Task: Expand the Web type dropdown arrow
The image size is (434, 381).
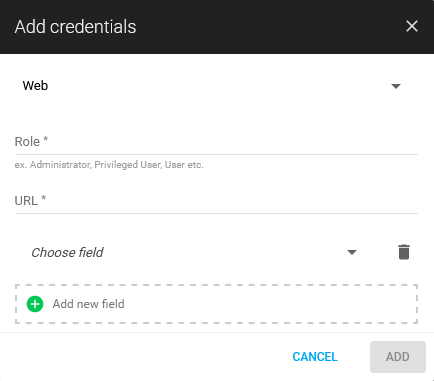Action: tap(396, 86)
